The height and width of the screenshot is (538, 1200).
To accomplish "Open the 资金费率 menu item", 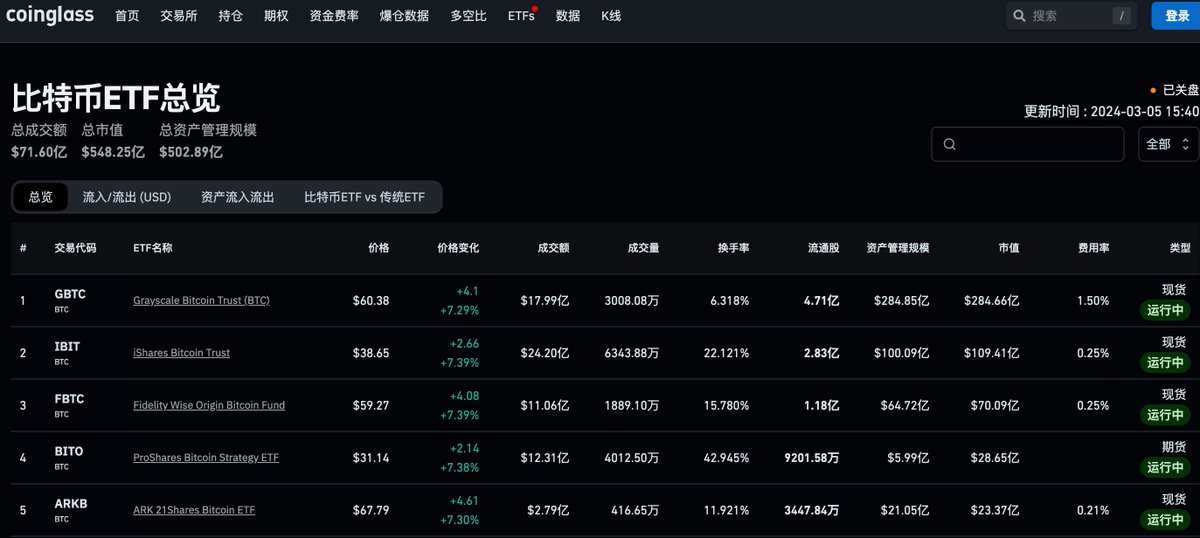I will point(334,16).
